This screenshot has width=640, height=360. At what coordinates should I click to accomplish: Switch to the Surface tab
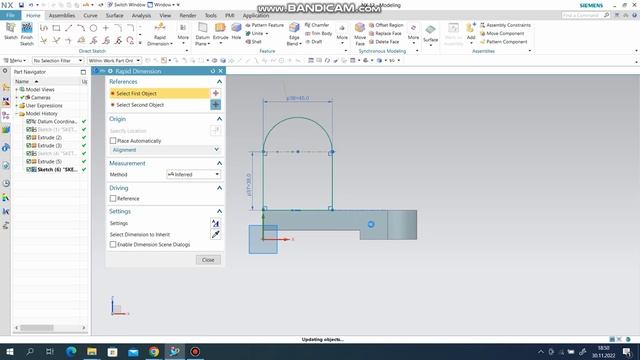114,16
